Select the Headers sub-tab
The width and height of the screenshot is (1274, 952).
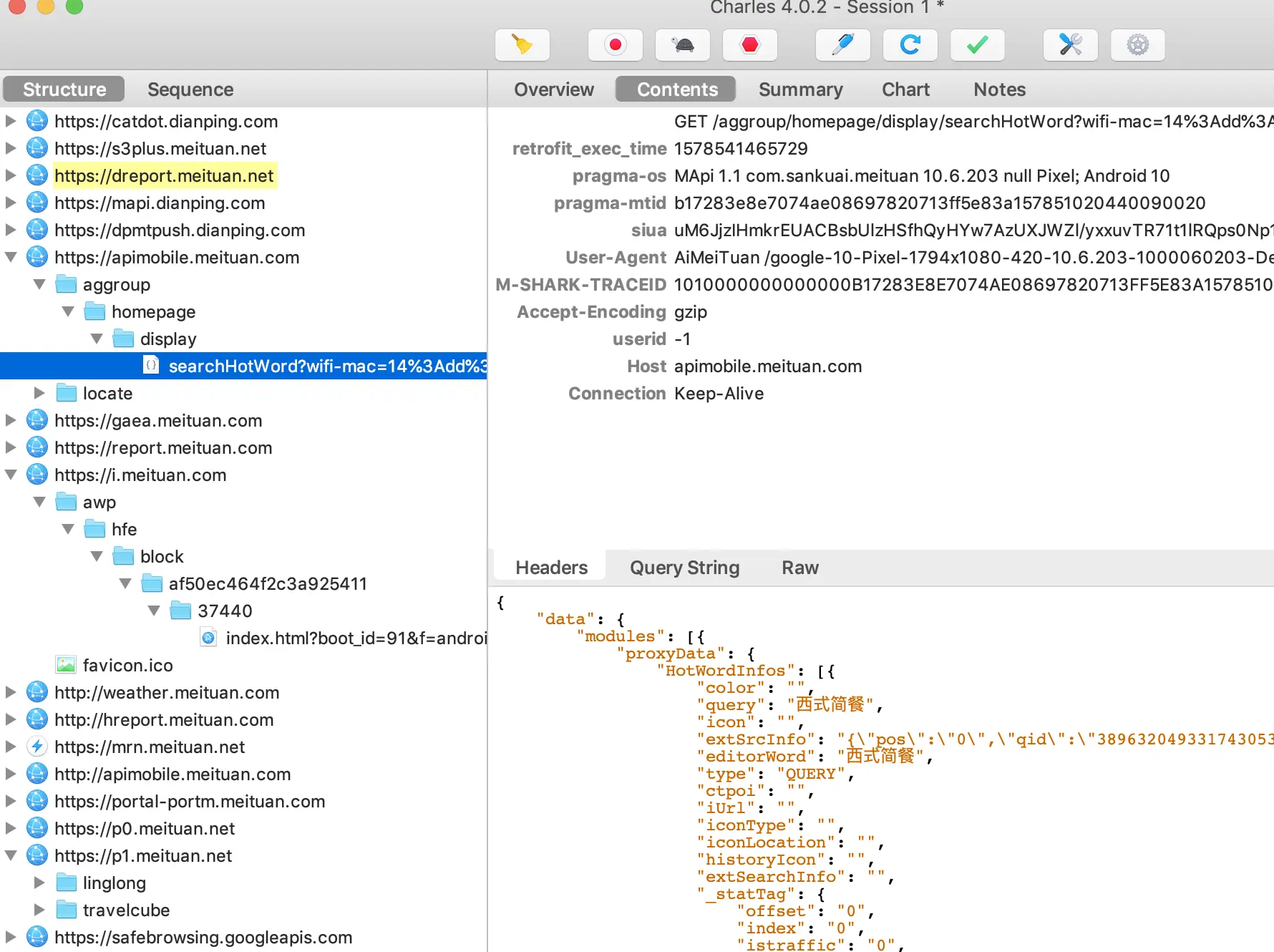point(551,568)
